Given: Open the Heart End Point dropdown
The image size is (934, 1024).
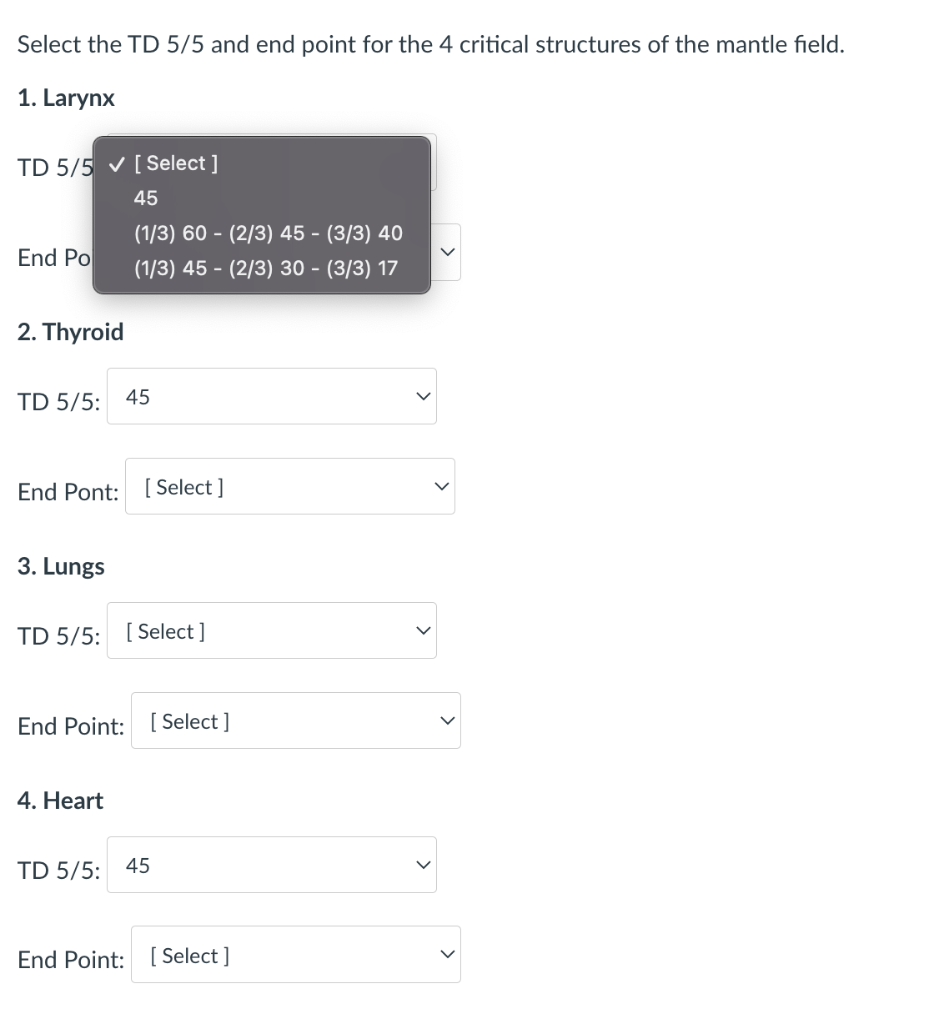Looking at the screenshot, I should click(x=296, y=955).
